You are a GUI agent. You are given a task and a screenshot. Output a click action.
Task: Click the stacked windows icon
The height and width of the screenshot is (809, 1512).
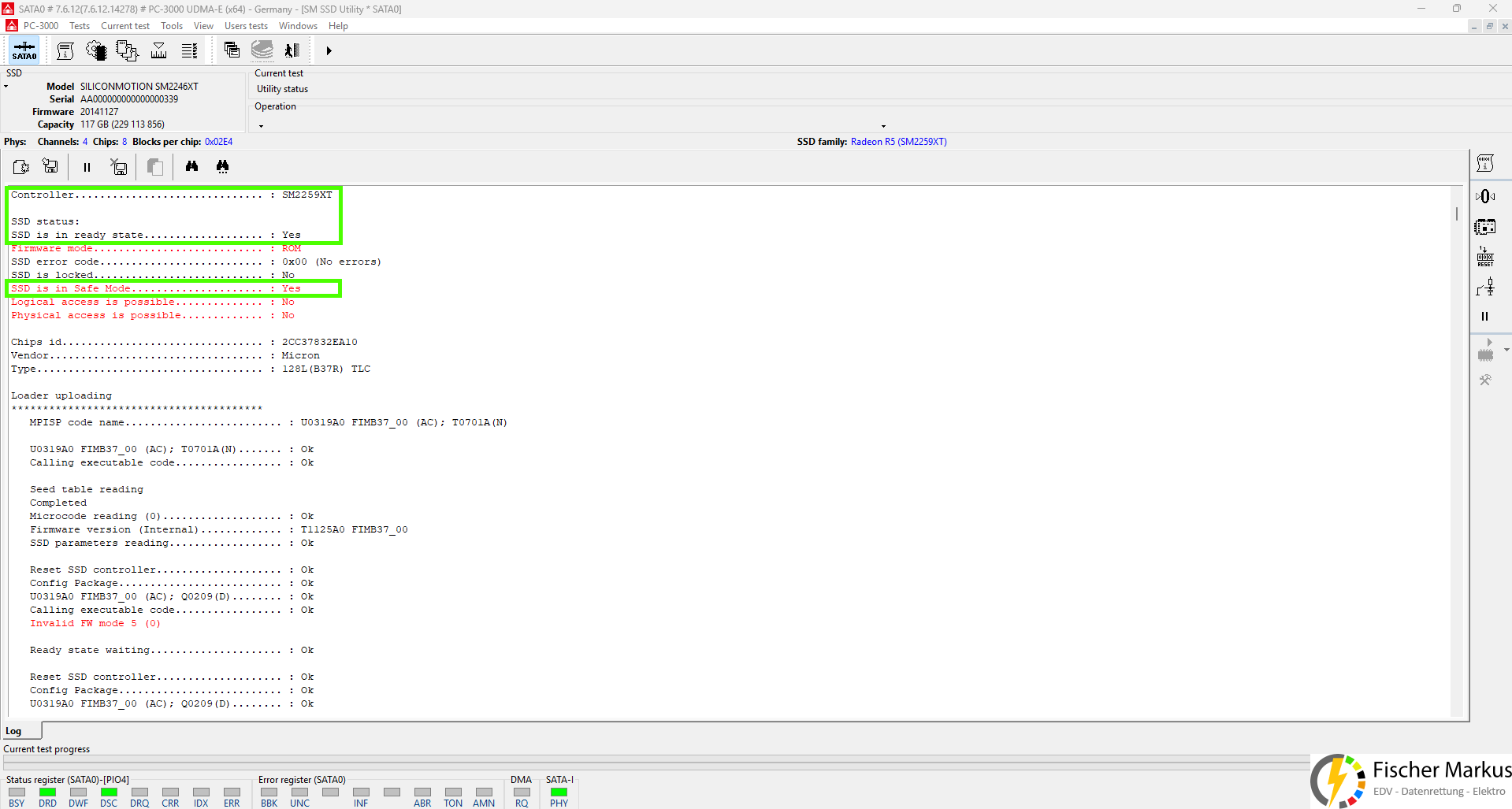click(232, 50)
